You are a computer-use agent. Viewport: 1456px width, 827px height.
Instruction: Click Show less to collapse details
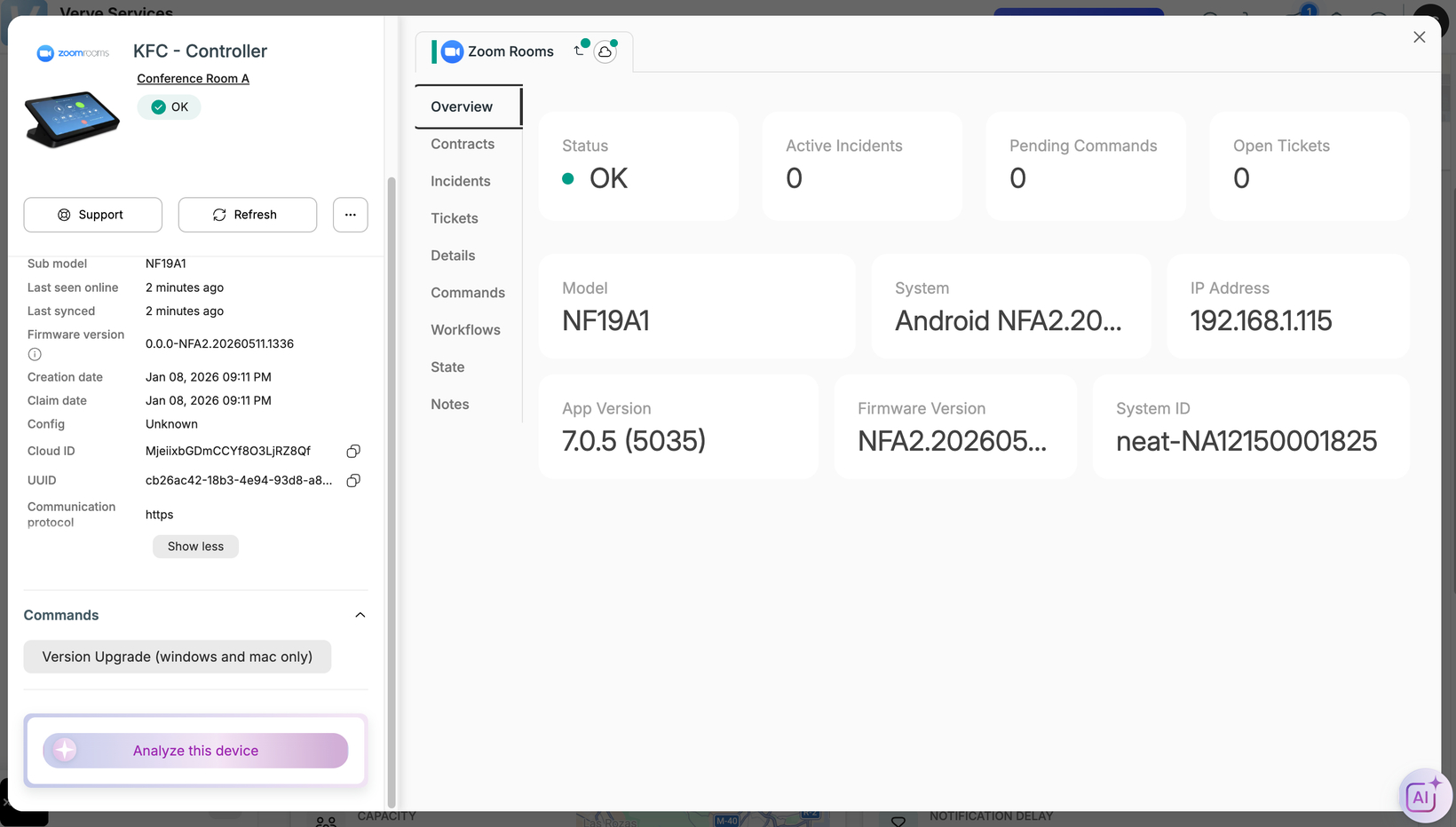(195, 547)
